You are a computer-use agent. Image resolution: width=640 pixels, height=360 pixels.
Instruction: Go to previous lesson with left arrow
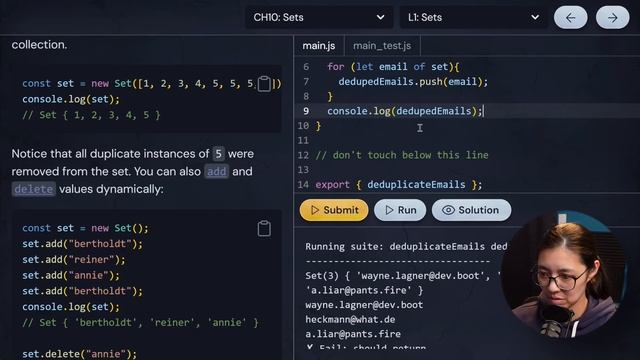[571, 18]
